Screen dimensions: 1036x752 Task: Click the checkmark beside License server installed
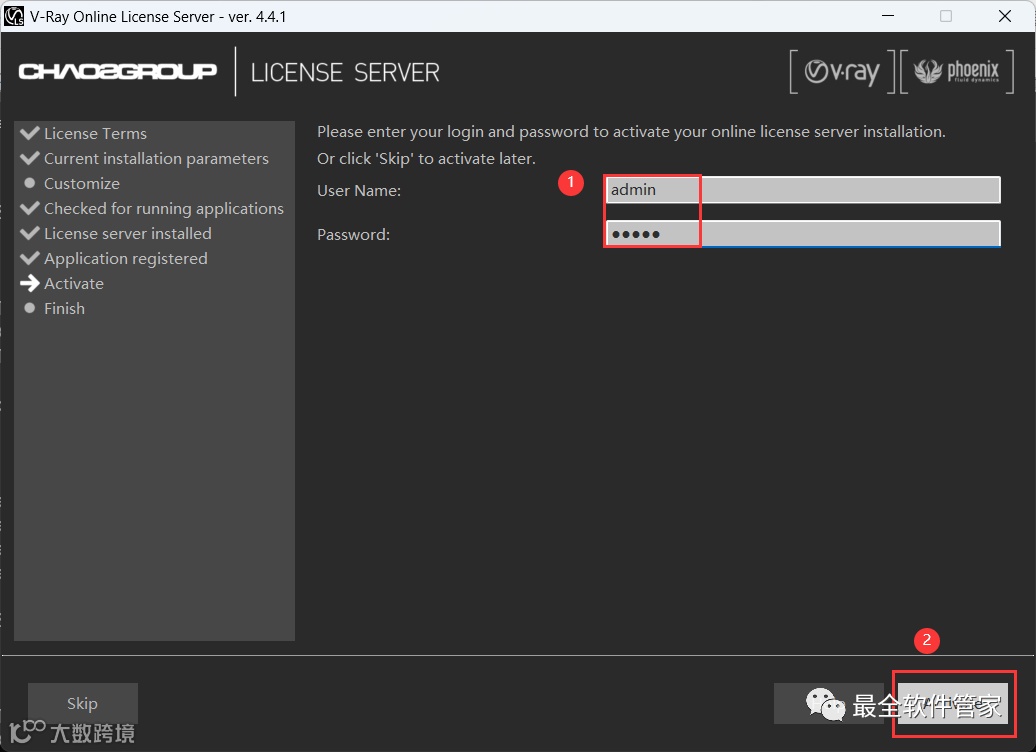[x=30, y=233]
